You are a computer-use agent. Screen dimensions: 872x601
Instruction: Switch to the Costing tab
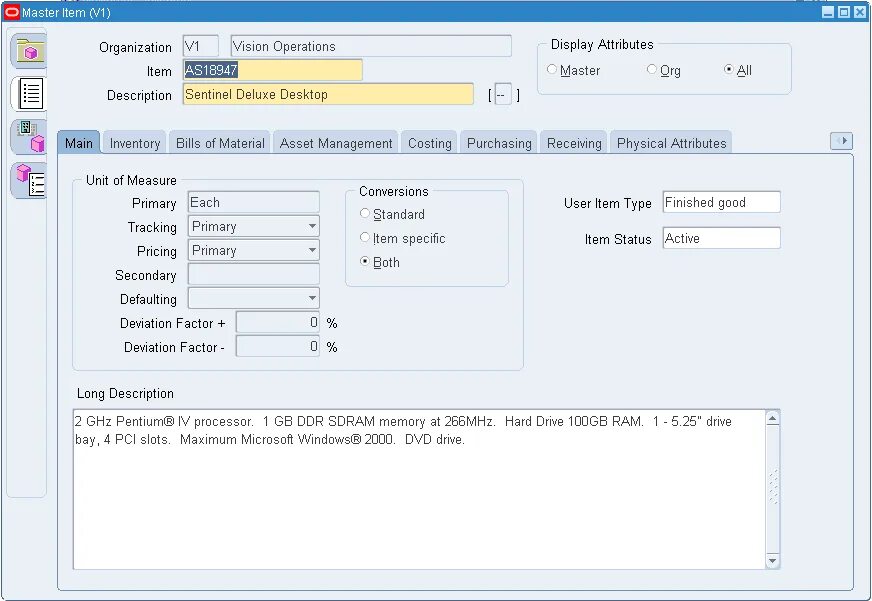[x=429, y=143]
